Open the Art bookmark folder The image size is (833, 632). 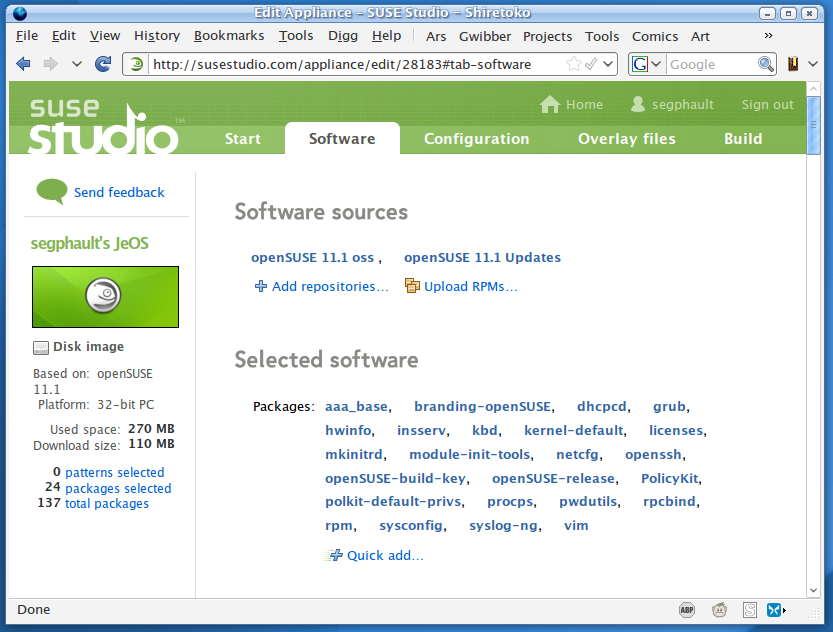pos(700,36)
